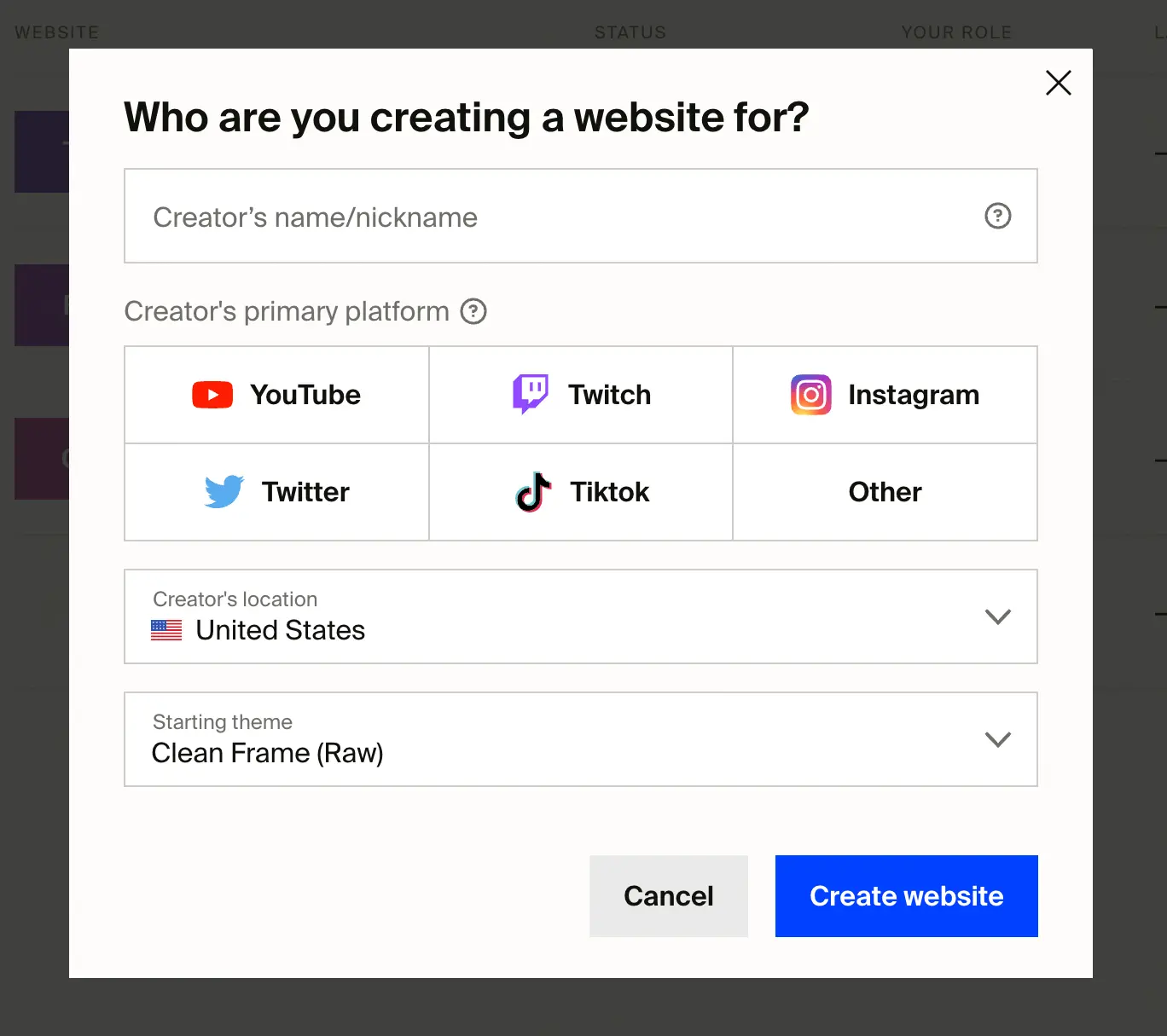Expand the Creator's location dropdown
The image size is (1167, 1036).
click(580, 616)
